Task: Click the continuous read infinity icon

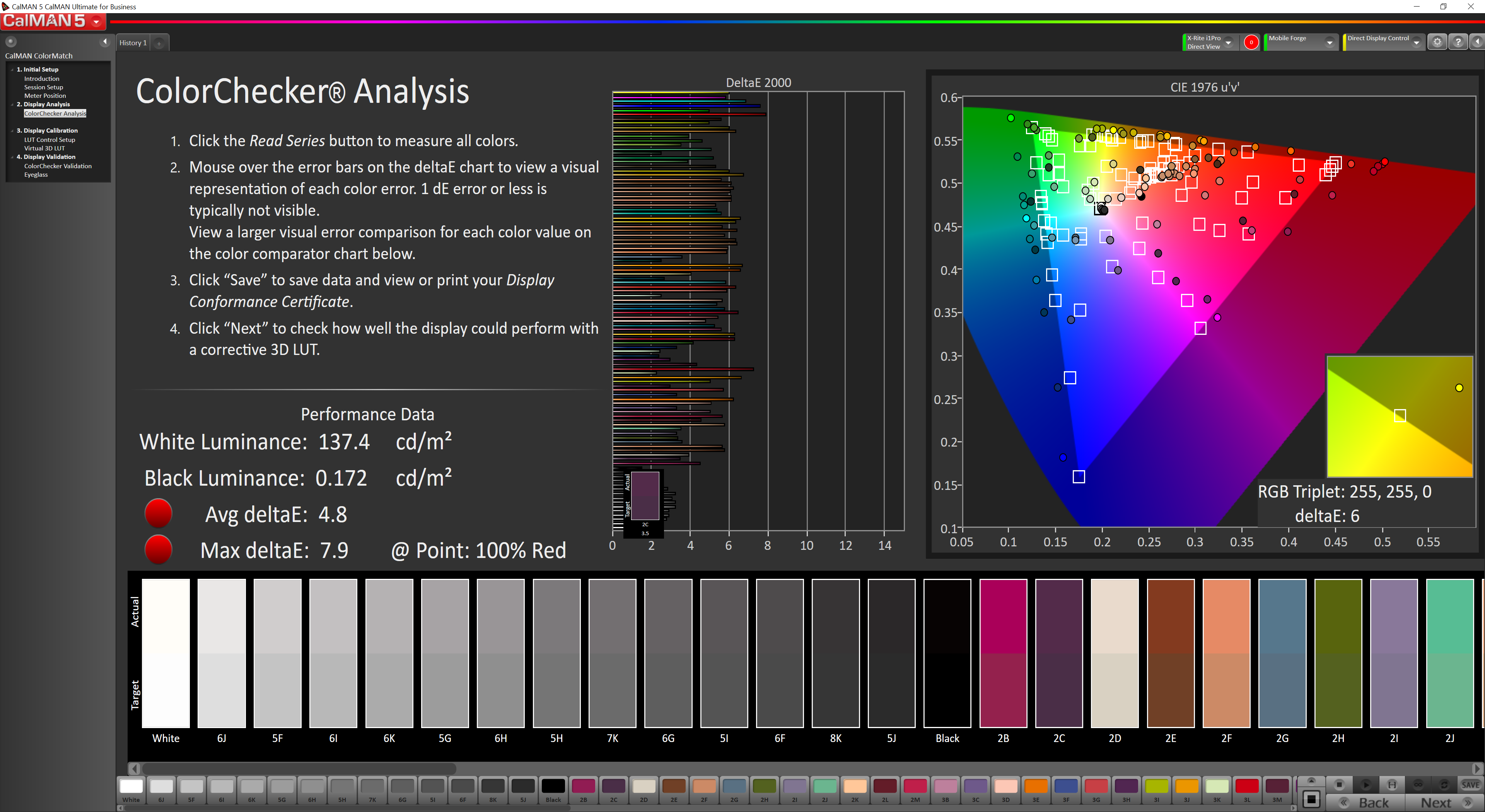Action: coord(1418,784)
